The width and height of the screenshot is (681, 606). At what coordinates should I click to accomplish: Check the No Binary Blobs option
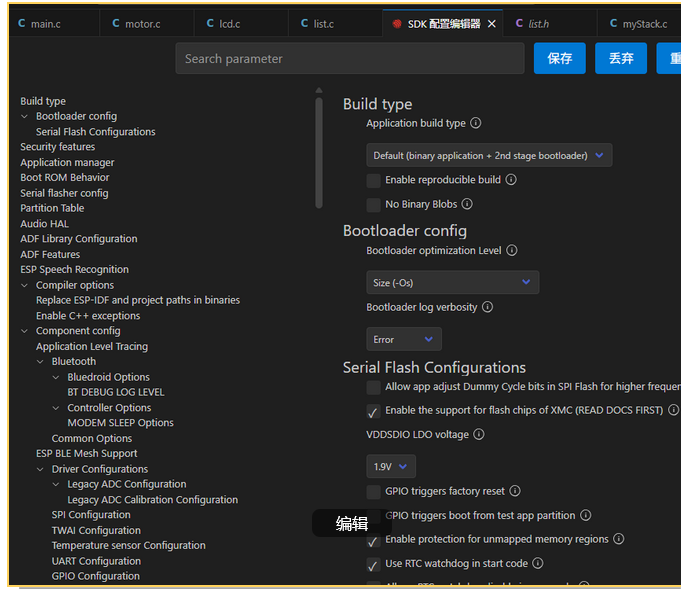(374, 205)
